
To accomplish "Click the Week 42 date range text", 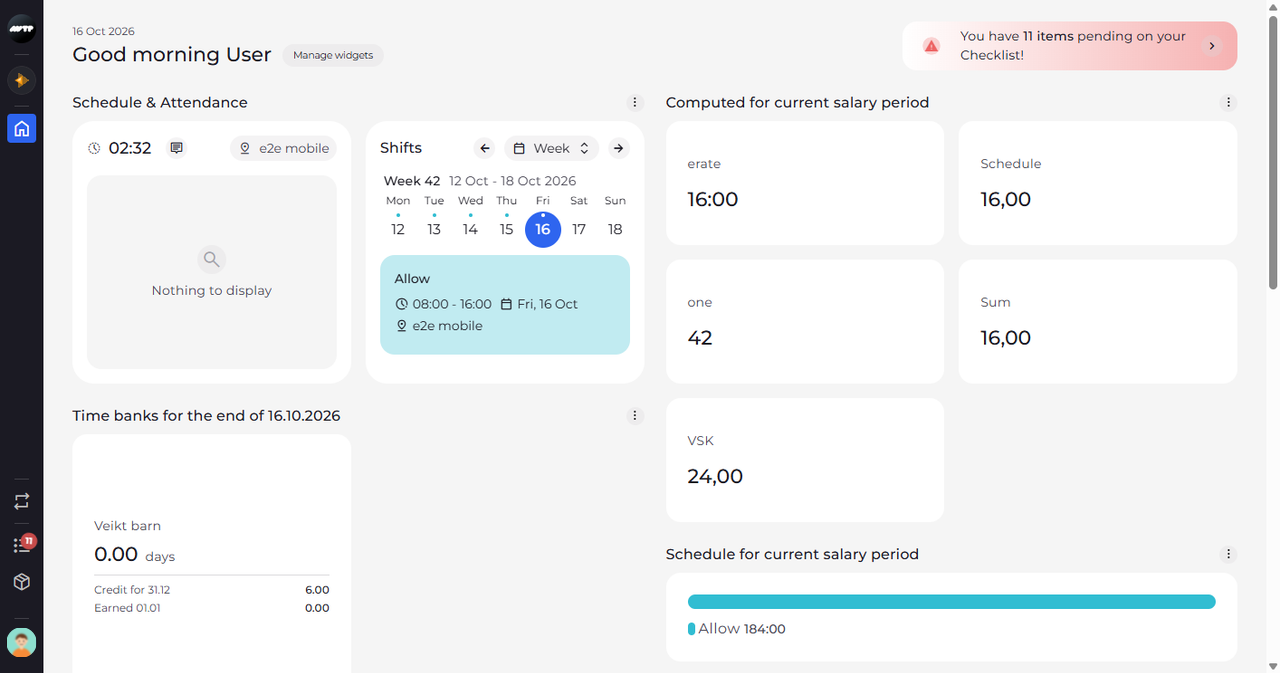I will (x=480, y=181).
